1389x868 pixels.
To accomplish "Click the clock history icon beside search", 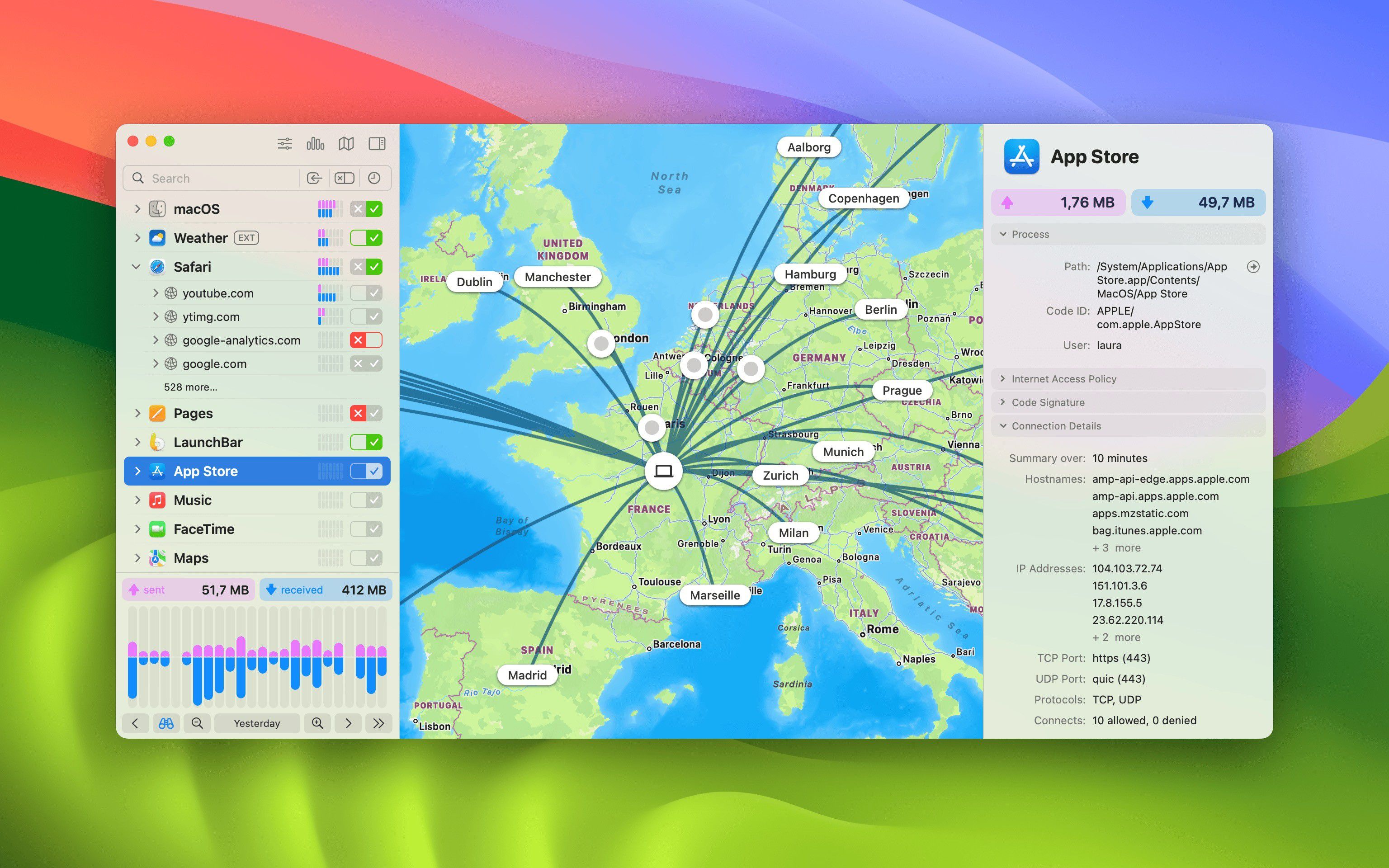I will click(374, 178).
